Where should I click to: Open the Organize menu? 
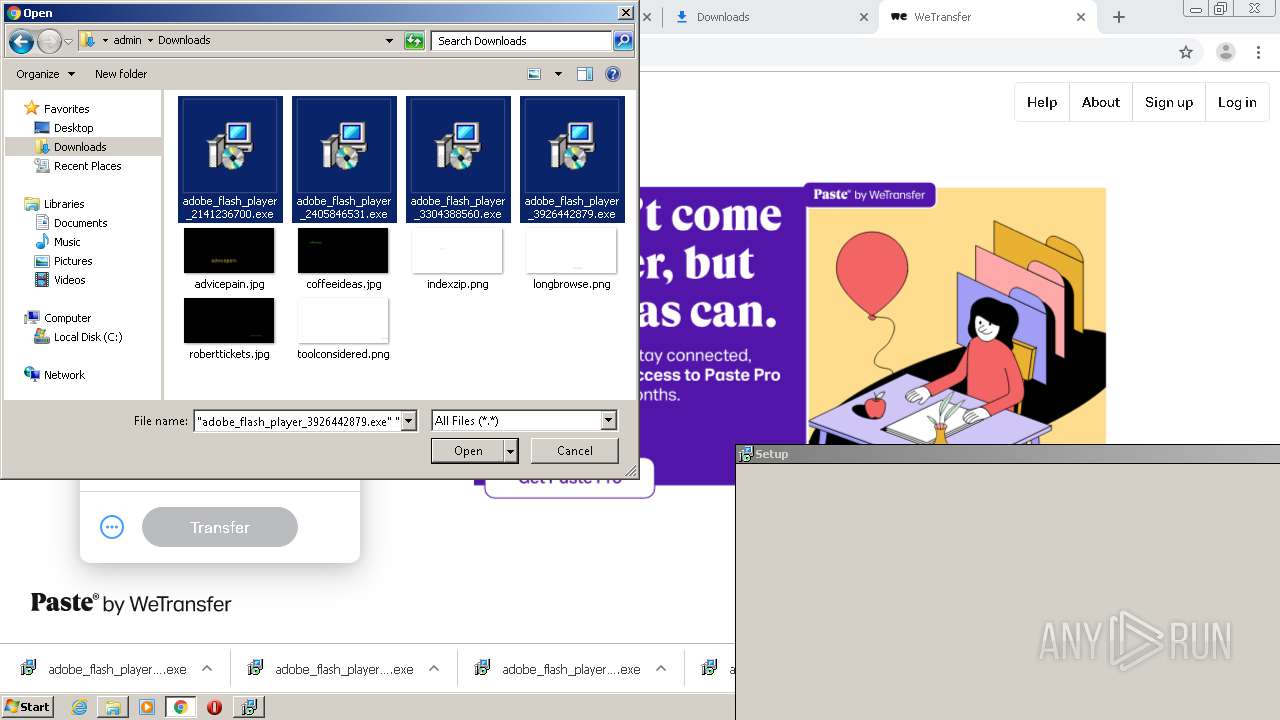click(45, 74)
